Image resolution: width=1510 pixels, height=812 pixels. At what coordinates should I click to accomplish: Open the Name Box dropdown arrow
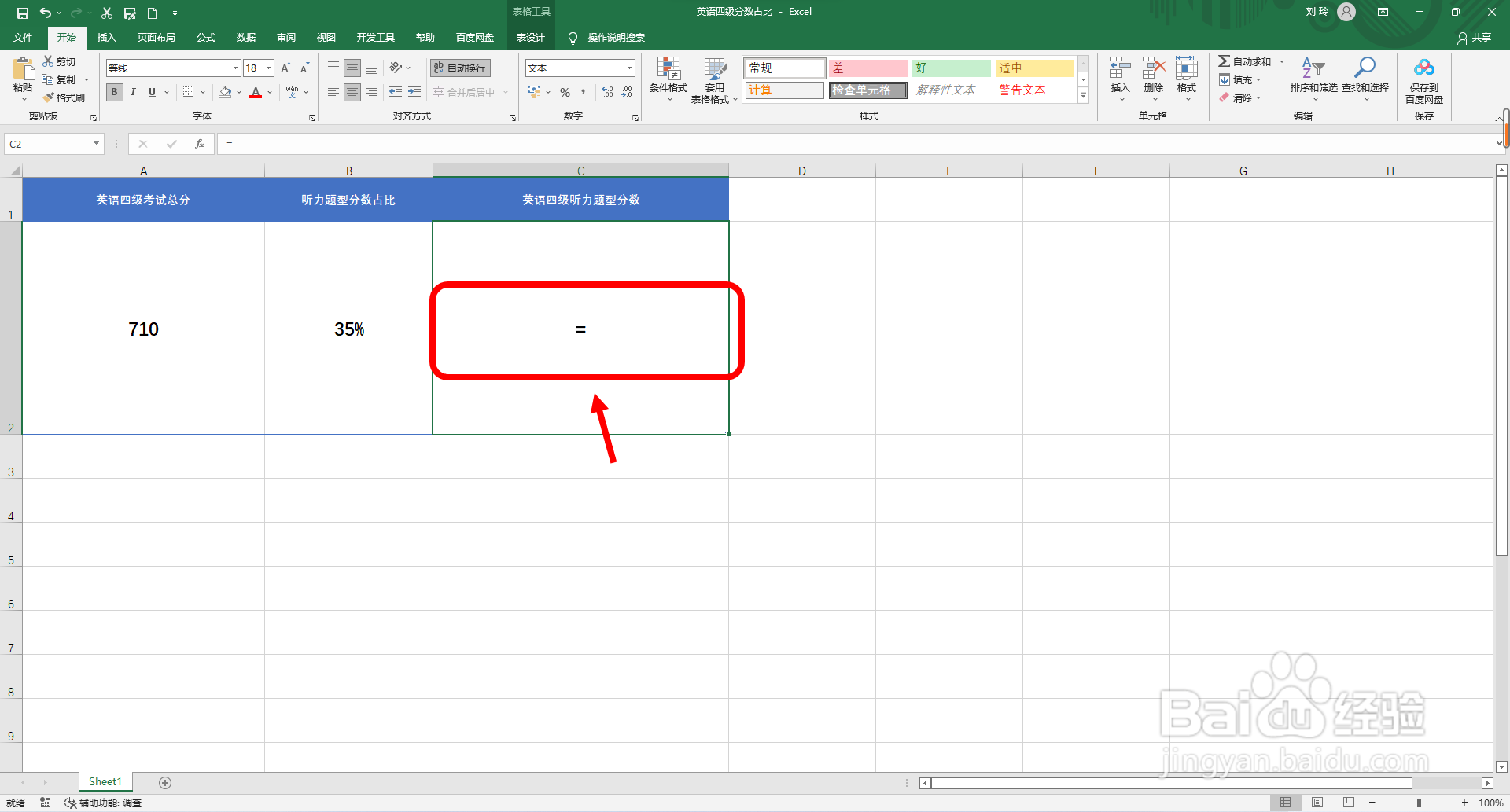click(x=96, y=144)
